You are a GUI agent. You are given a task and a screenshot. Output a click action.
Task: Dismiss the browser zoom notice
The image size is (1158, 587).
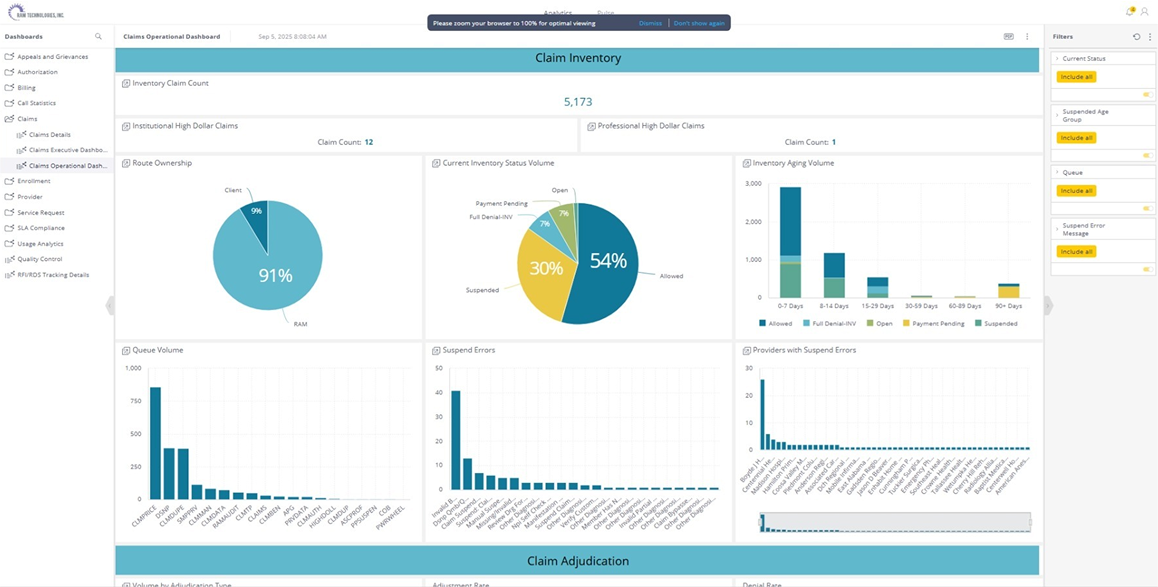[650, 22]
